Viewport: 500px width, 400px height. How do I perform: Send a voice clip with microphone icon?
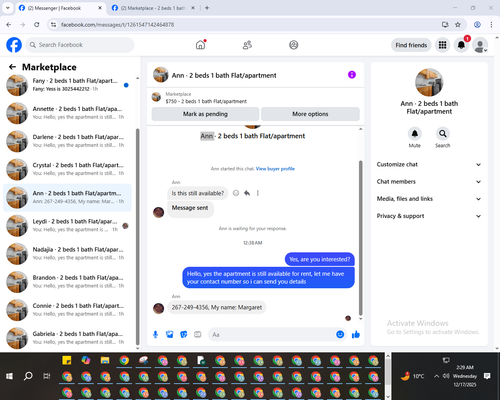click(x=155, y=334)
